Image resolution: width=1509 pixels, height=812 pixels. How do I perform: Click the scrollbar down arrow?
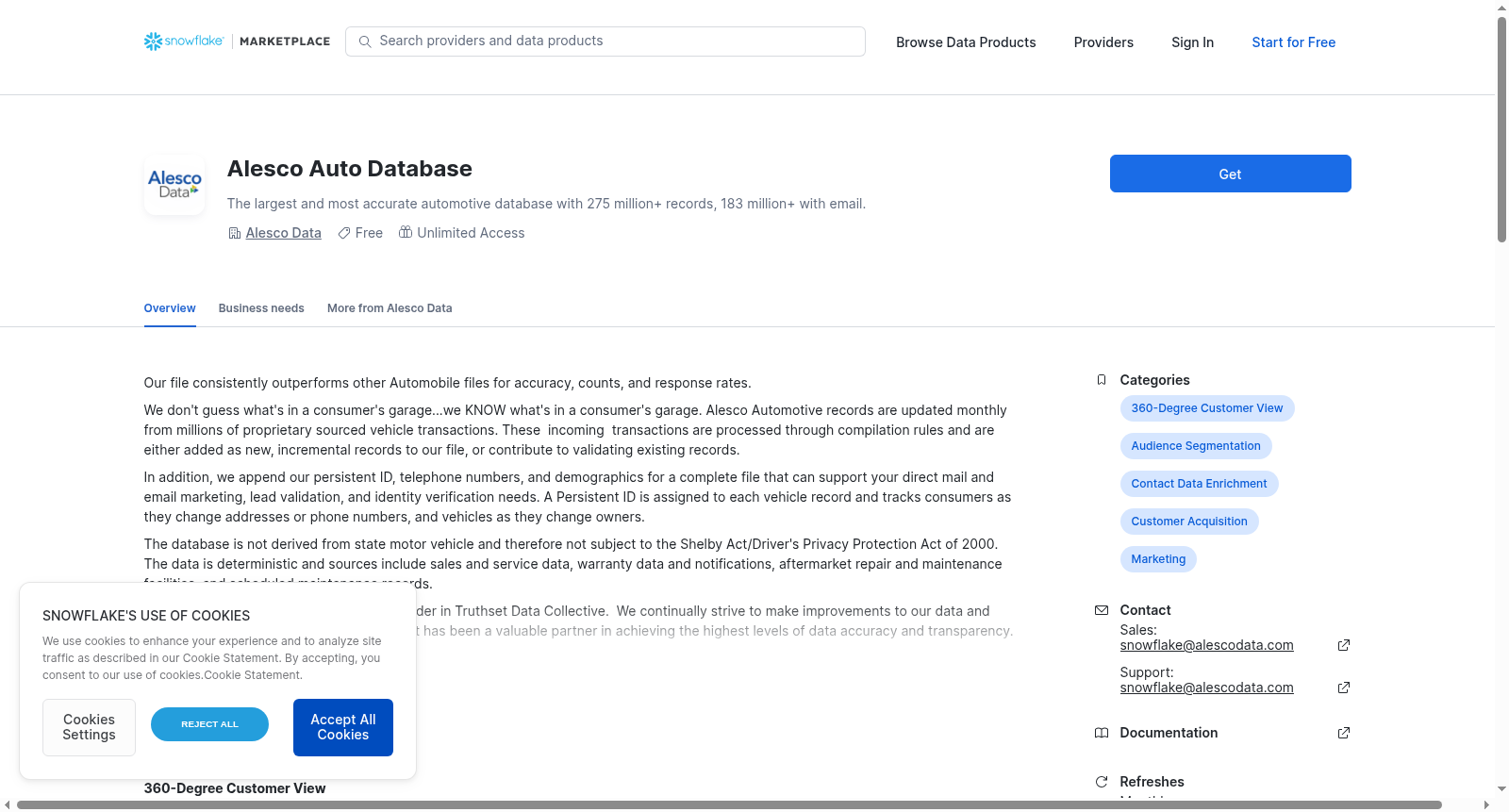[1501, 789]
